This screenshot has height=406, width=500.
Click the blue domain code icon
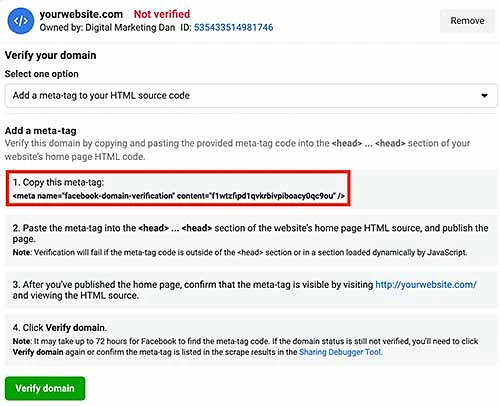(x=21, y=21)
